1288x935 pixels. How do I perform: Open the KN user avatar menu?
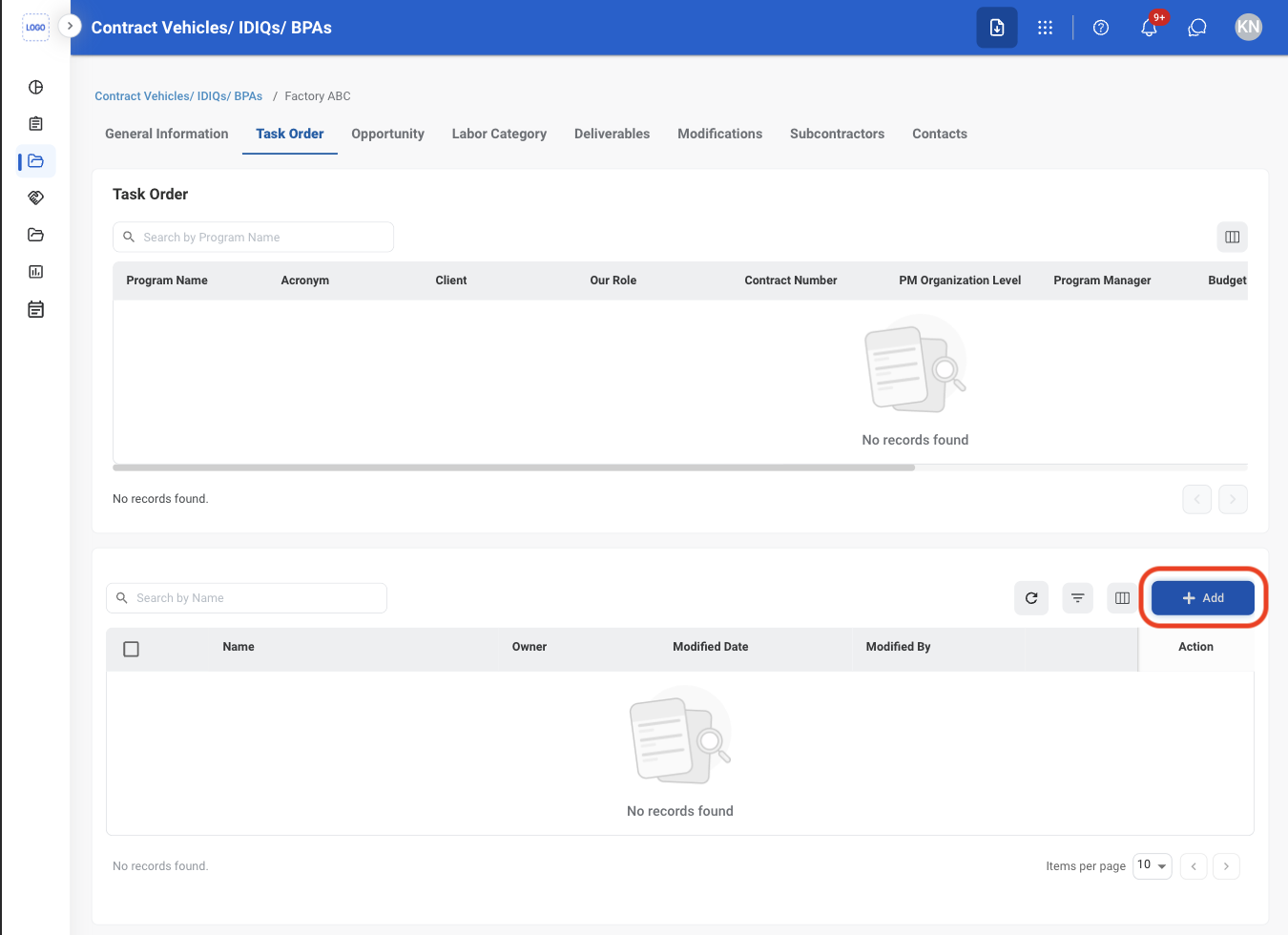click(x=1248, y=28)
